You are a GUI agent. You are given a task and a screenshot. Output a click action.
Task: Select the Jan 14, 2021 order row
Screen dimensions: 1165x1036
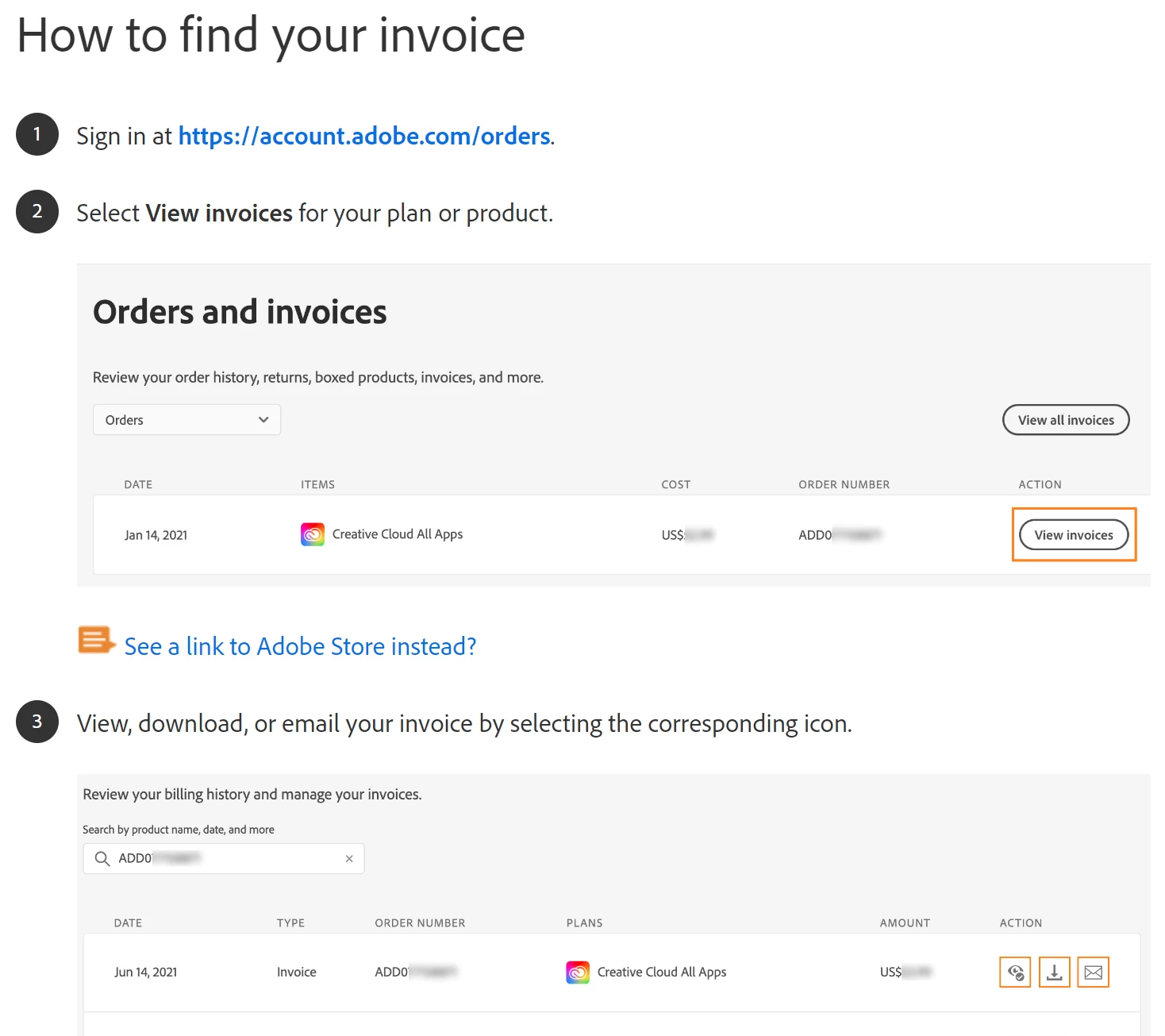[x=621, y=534]
